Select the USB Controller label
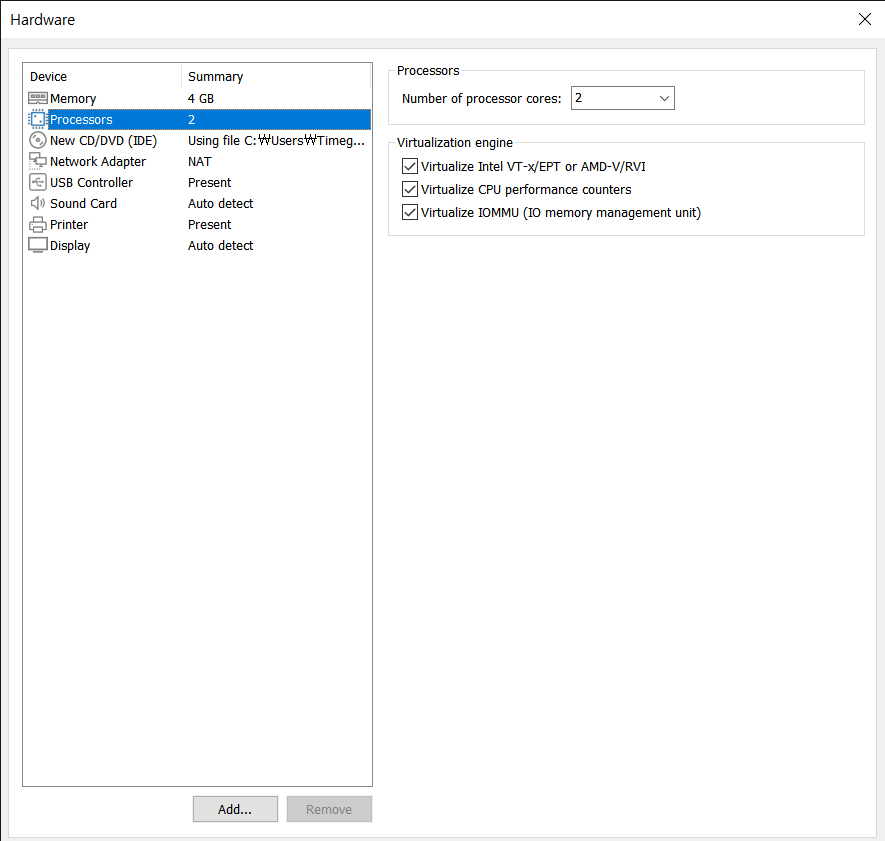This screenshot has height=841, width=885. point(91,182)
